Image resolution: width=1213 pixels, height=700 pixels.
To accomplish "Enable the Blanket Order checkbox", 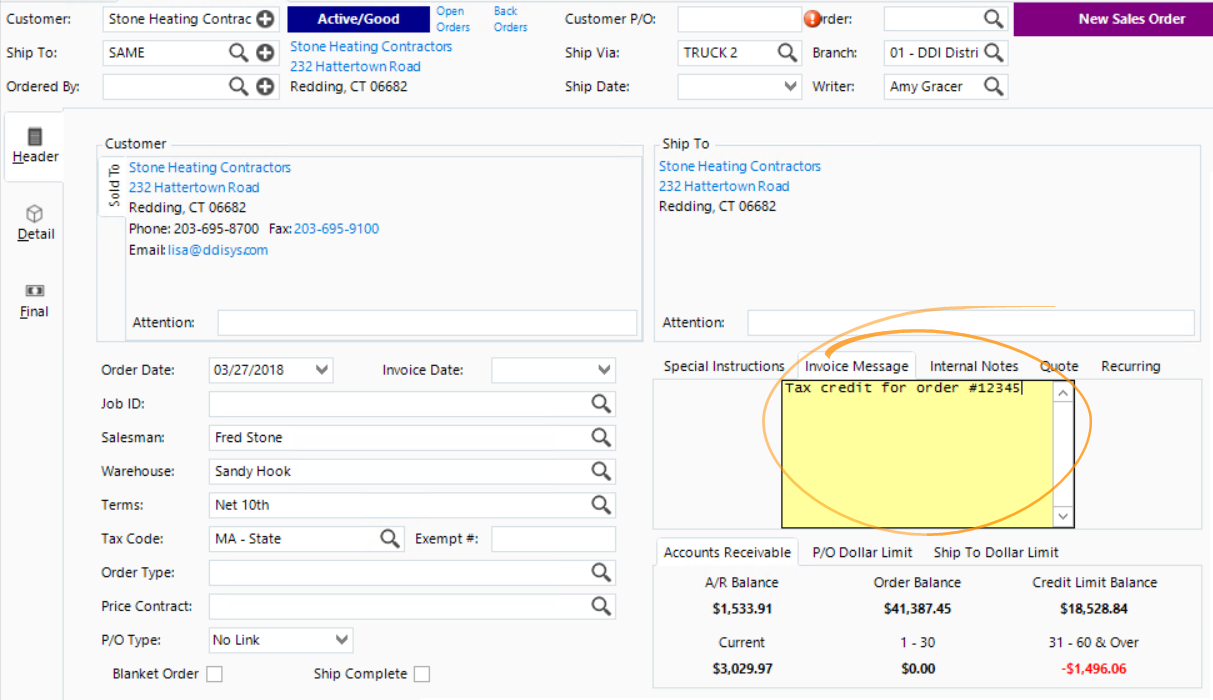I will 214,674.
